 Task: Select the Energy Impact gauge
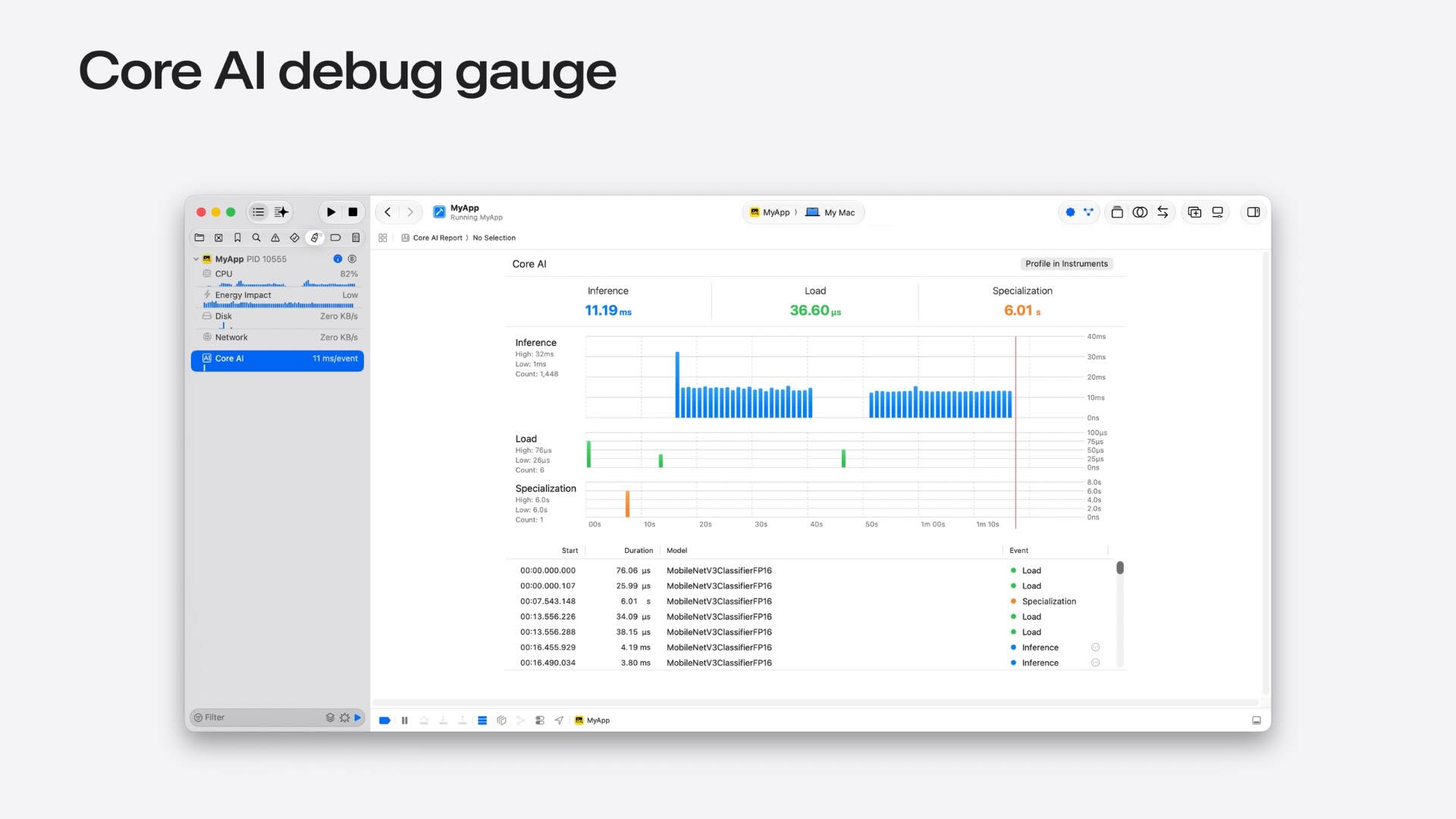(x=278, y=298)
